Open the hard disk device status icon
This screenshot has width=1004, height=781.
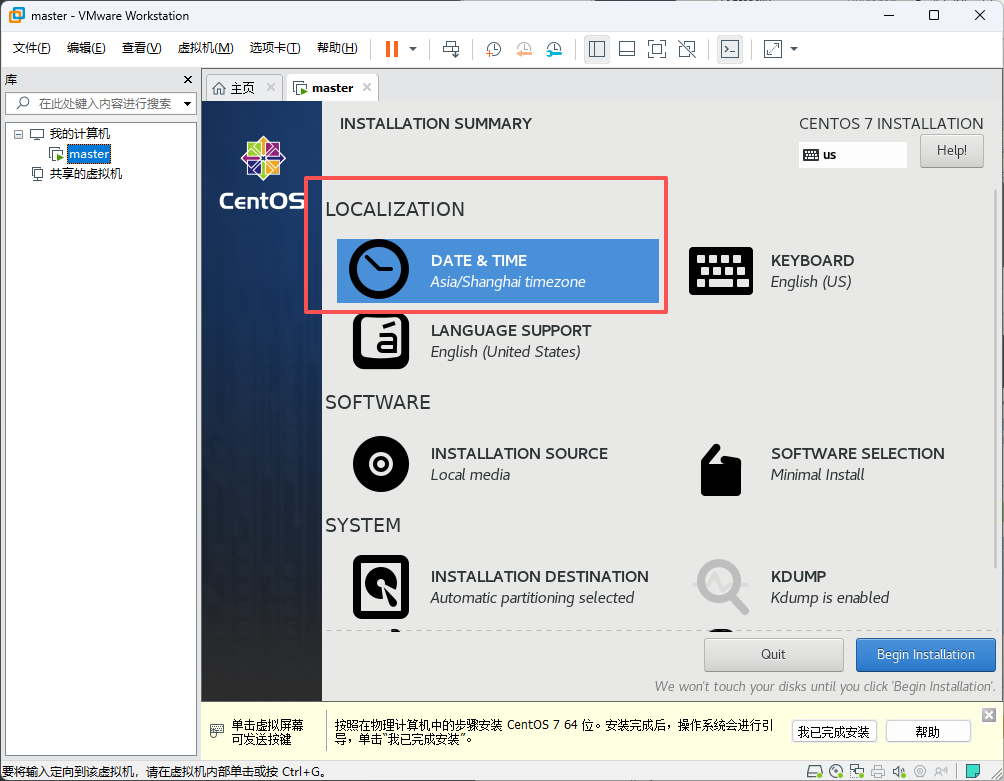coord(814,771)
